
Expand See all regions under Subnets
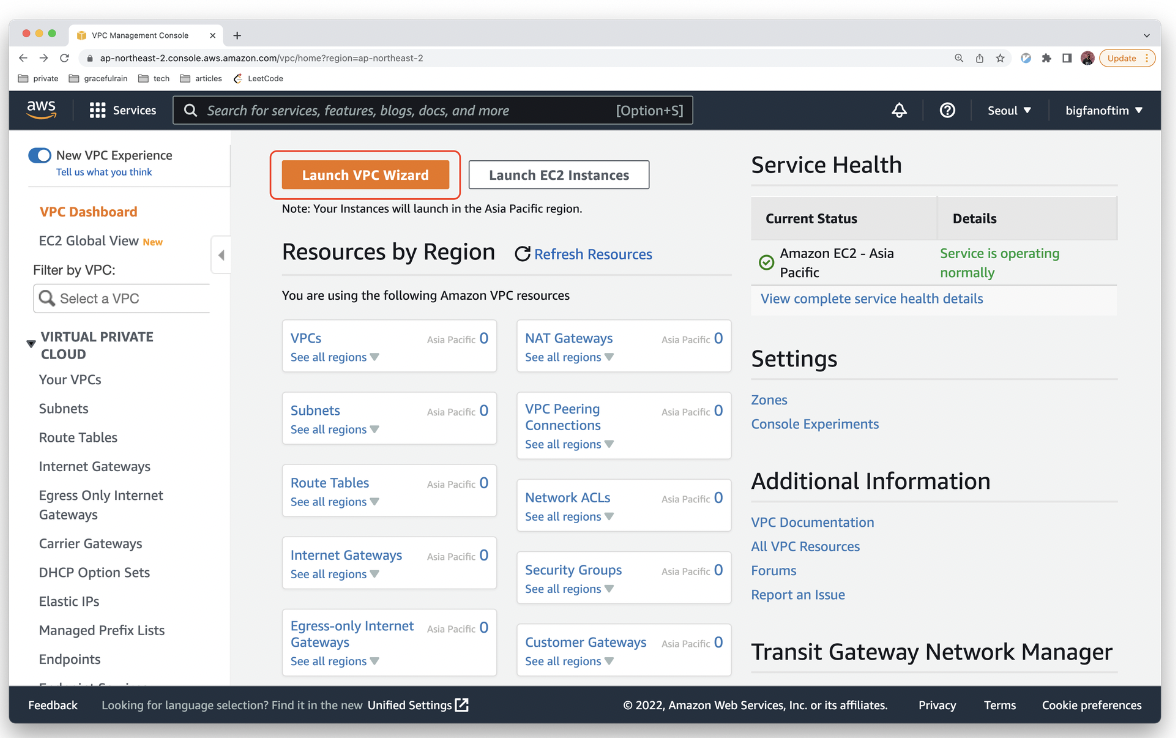(x=334, y=429)
